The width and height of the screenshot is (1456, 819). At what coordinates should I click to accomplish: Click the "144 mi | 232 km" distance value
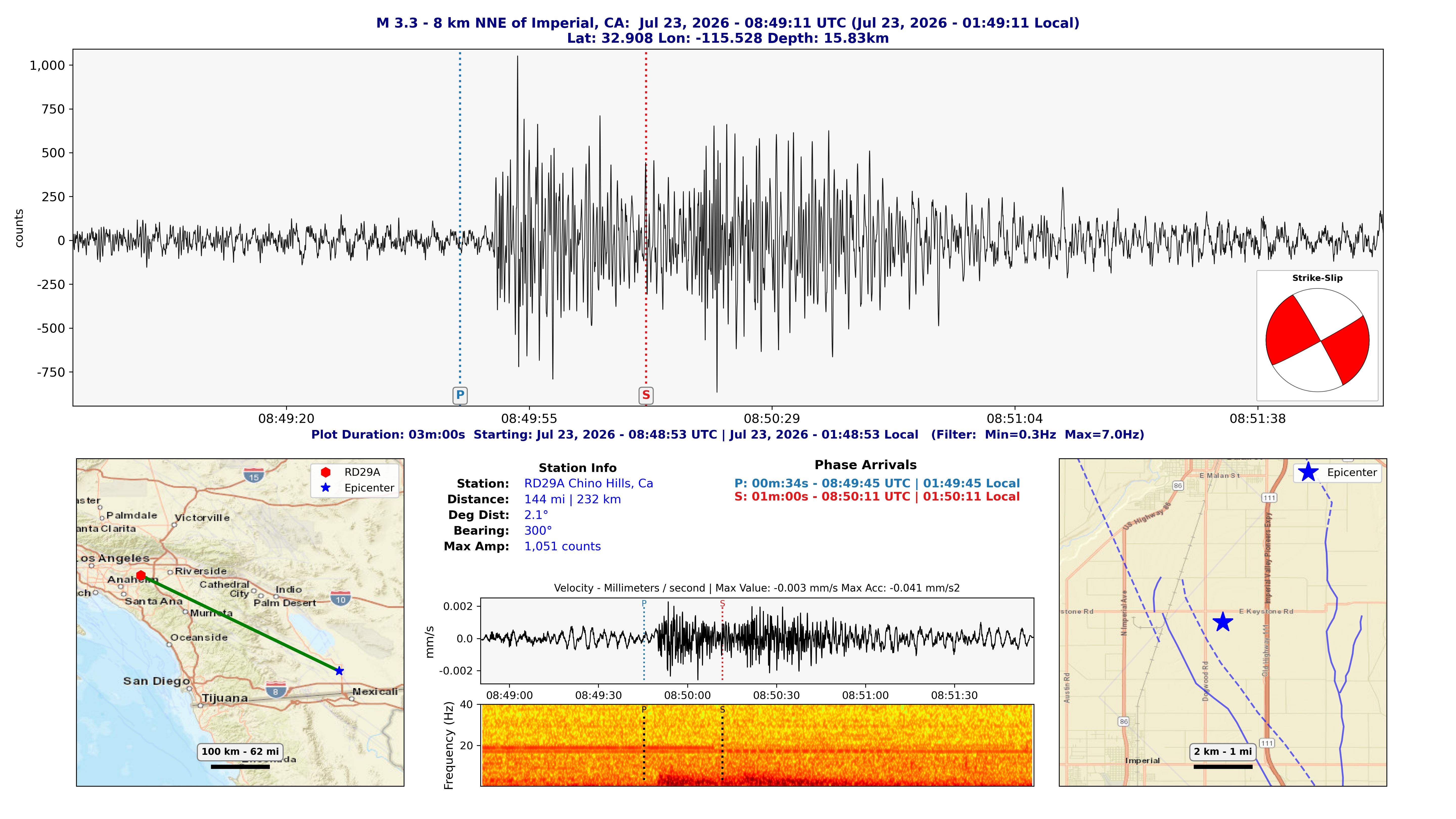[573, 500]
